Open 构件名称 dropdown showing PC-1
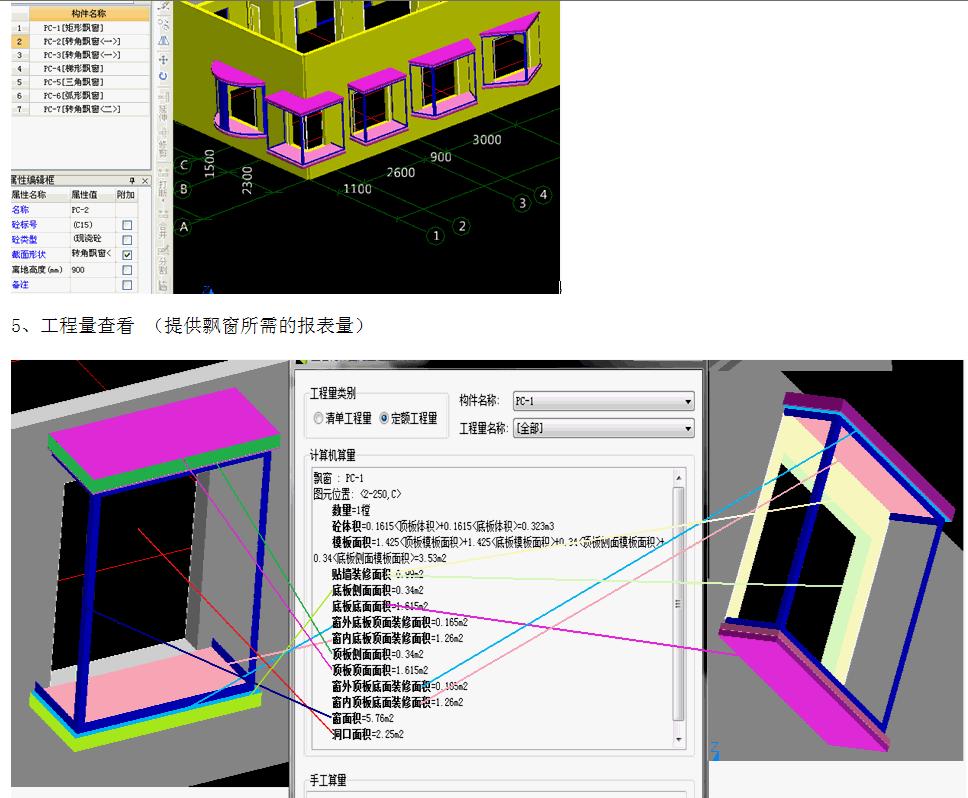Viewport: 968px width, 798px height. (604, 401)
